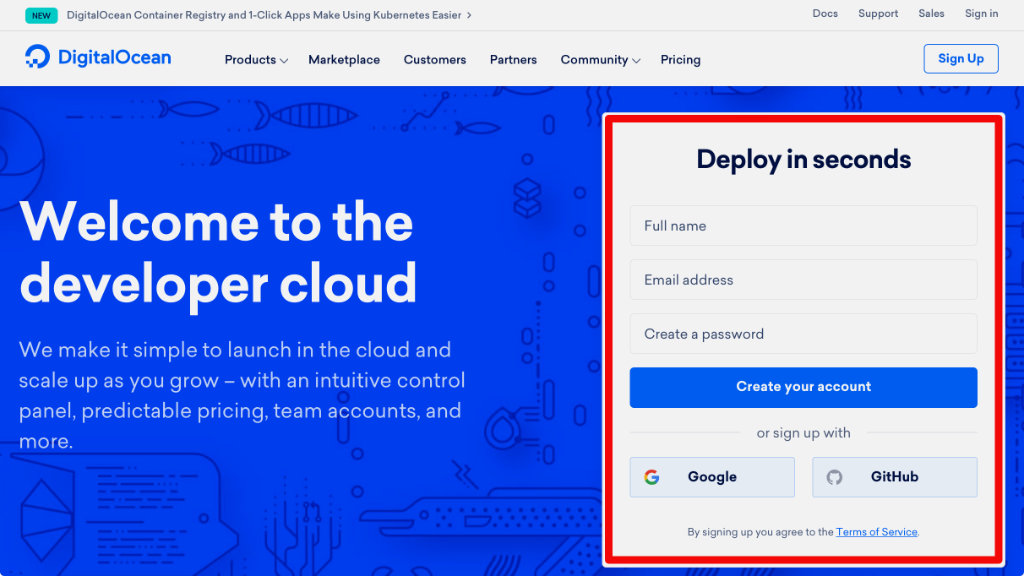The image size is (1024, 576).
Task: Click the Sign Up button in header
Action: tap(960, 59)
